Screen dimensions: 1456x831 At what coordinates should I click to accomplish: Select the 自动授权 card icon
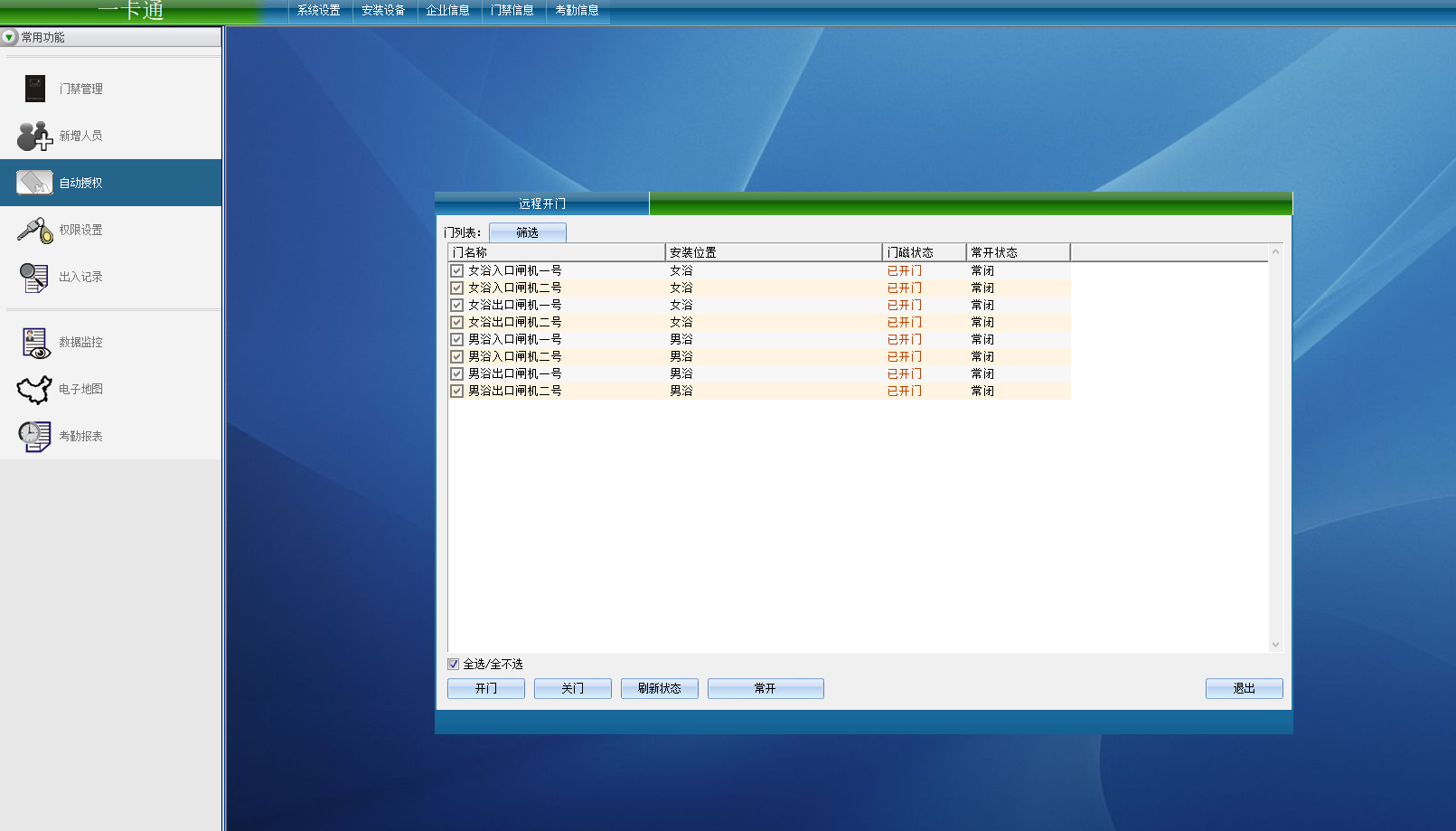pos(34,183)
